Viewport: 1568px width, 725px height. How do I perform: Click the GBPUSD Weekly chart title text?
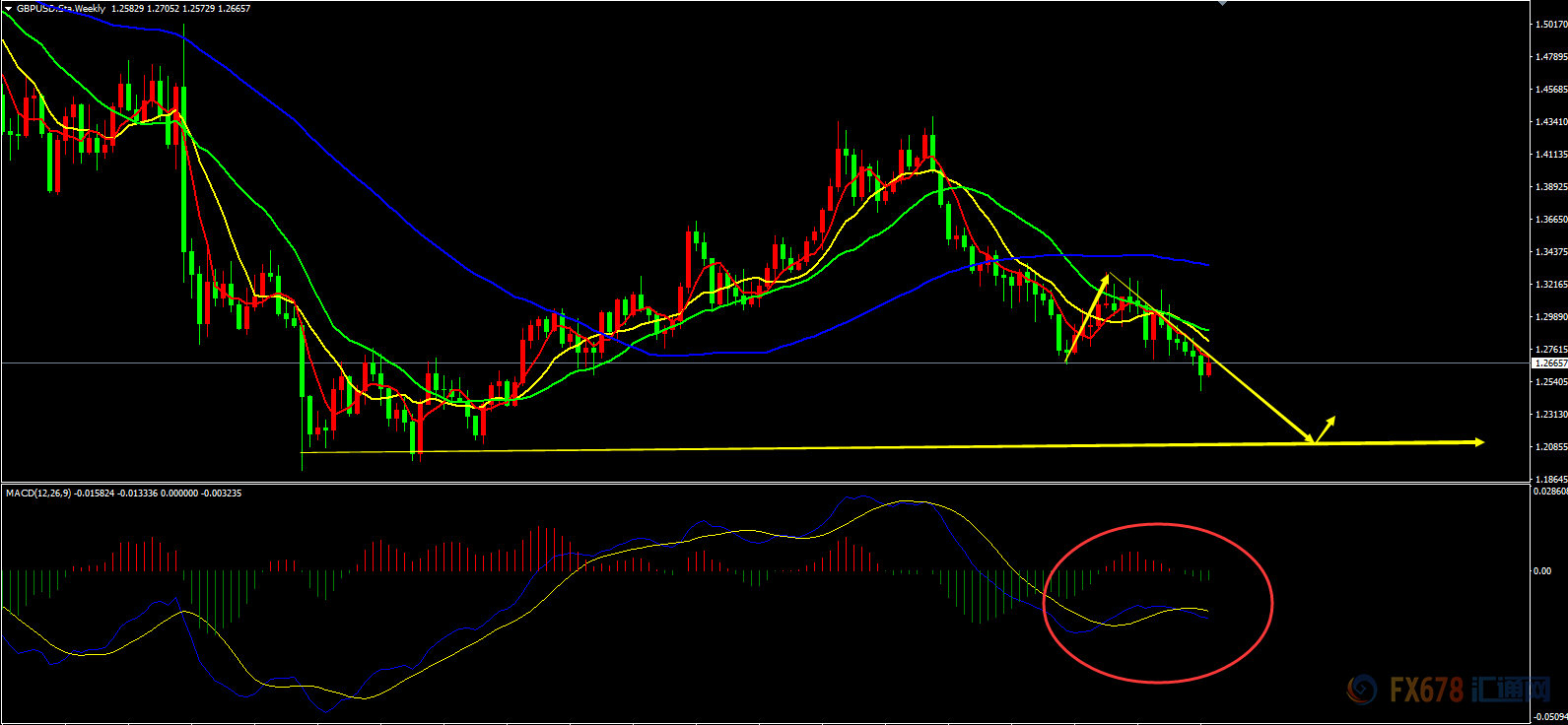coord(61,9)
